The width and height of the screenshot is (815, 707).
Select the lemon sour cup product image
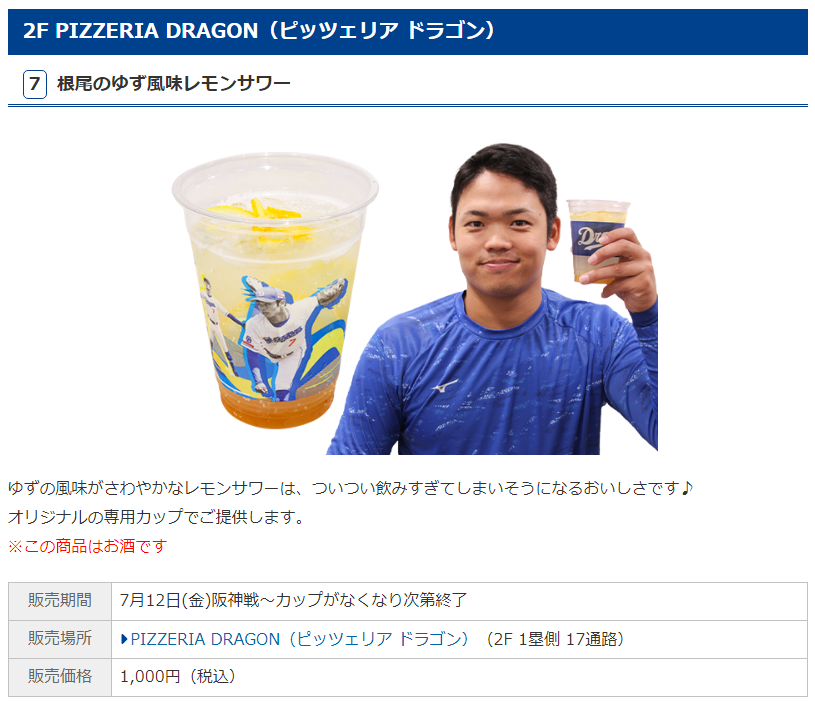(275, 290)
